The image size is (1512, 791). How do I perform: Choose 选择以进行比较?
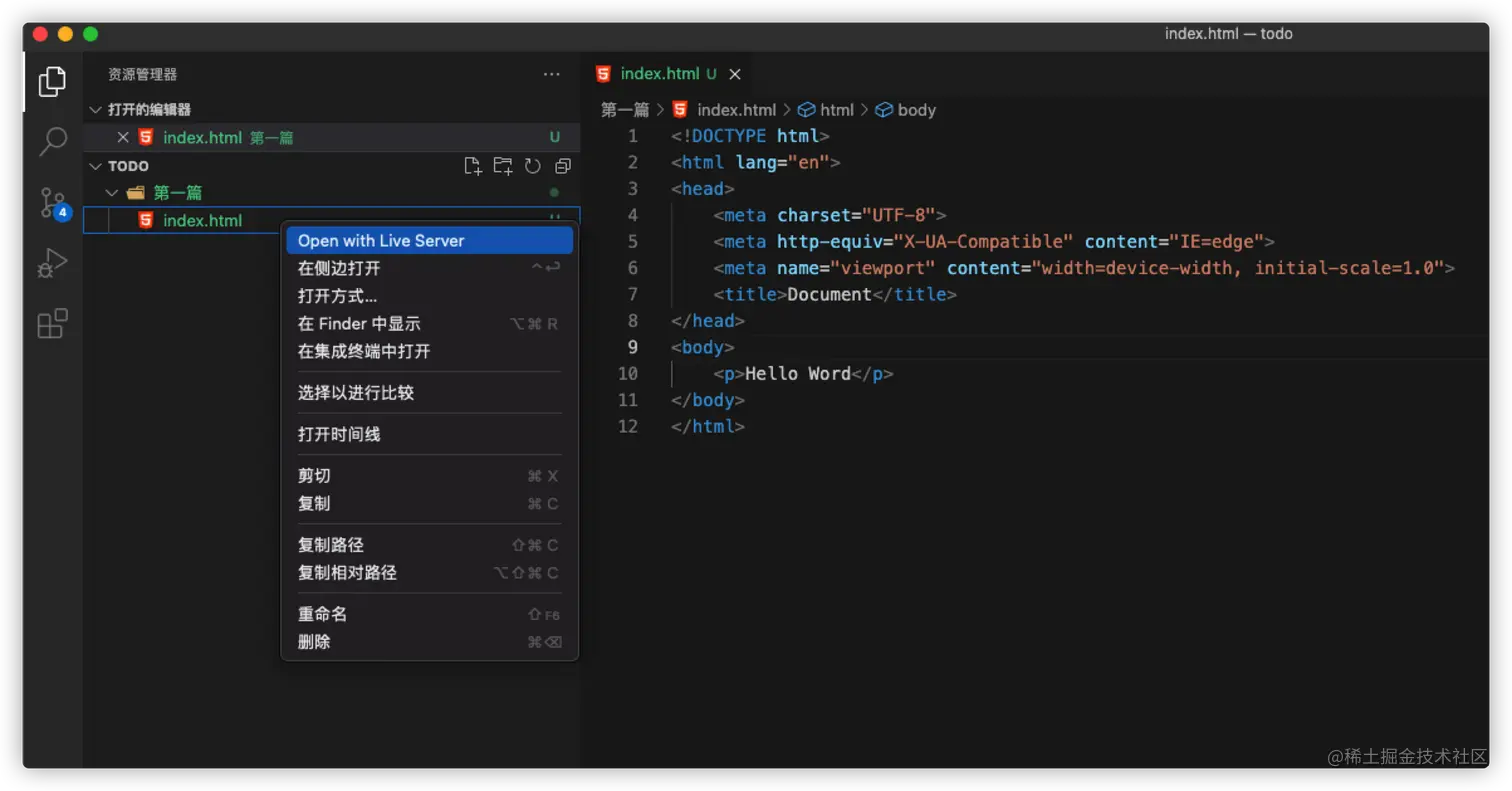click(430, 393)
